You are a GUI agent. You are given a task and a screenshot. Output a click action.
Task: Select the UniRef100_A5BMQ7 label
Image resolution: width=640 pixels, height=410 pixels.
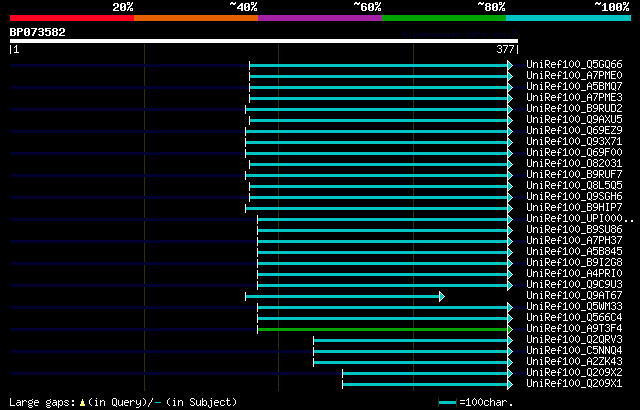click(x=574, y=86)
